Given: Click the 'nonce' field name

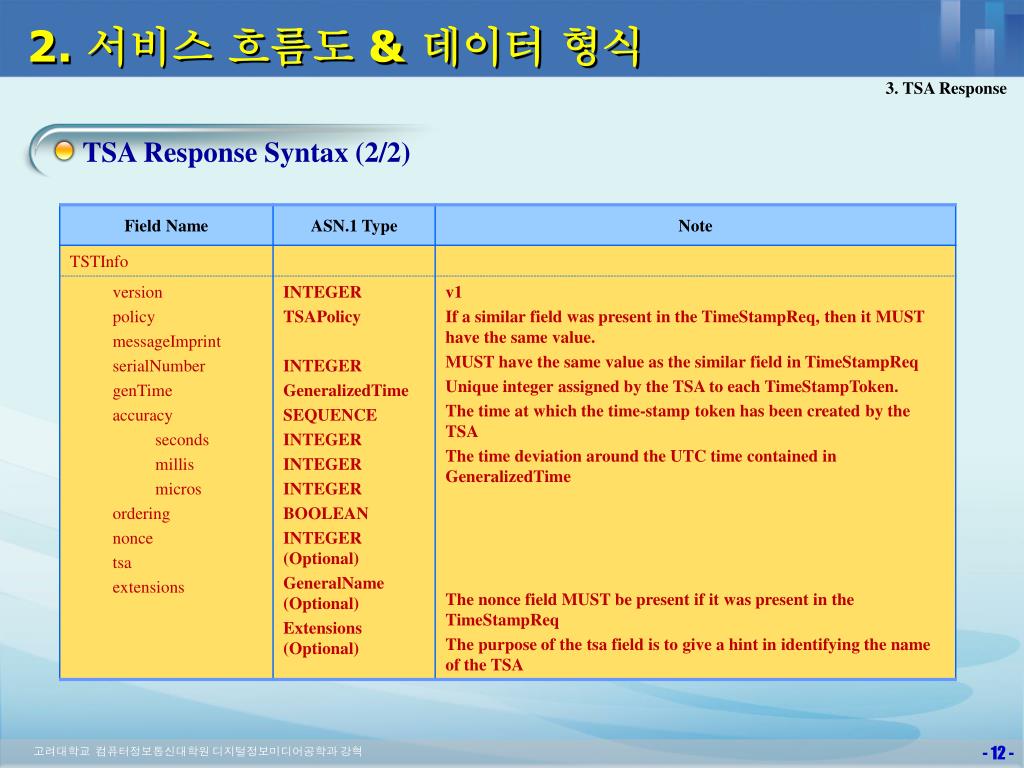Looking at the screenshot, I should (x=133, y=539).
